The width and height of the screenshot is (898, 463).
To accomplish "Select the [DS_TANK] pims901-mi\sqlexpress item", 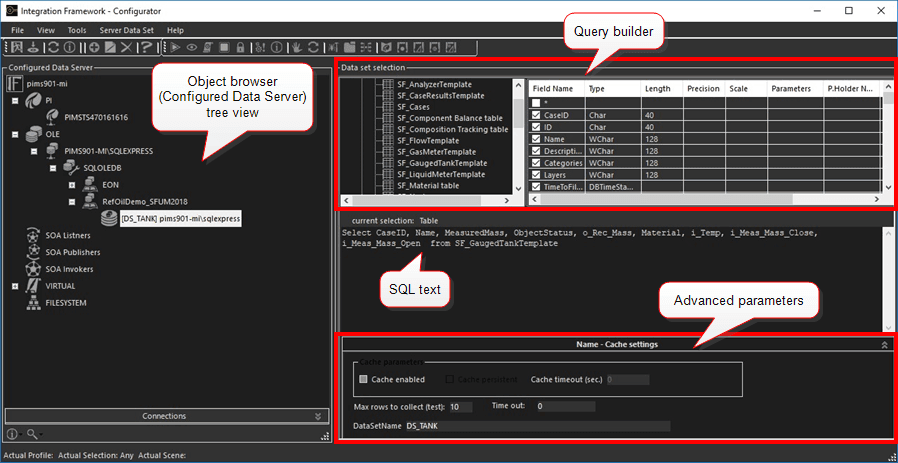I will [x=180, y=218].
